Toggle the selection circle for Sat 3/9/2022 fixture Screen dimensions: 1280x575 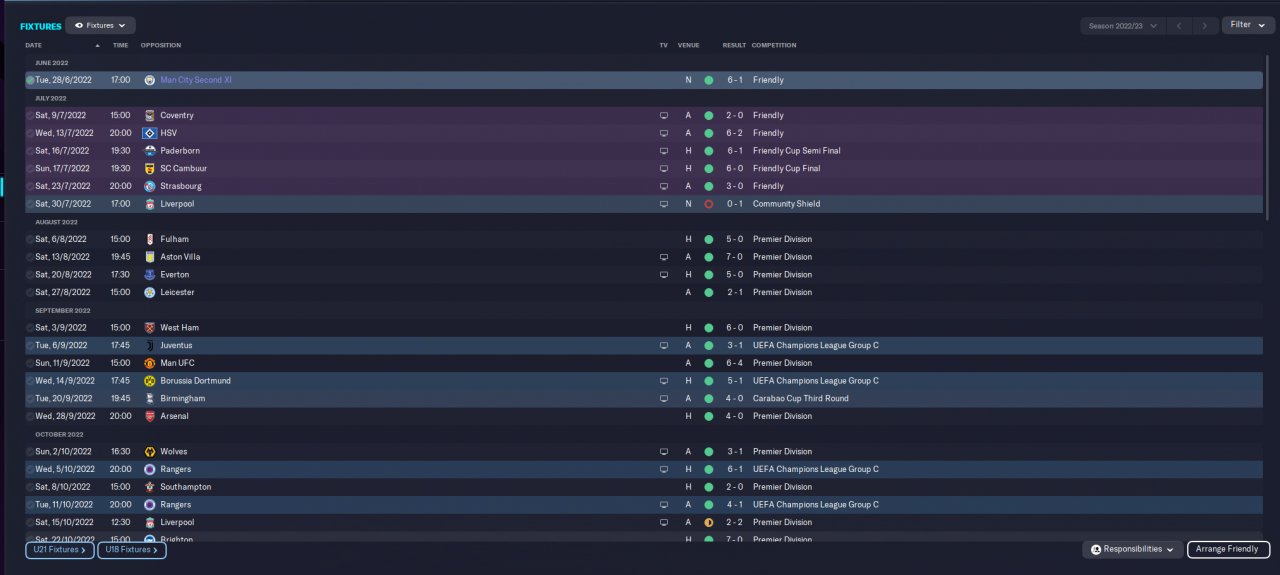click(x=30, y=328)
